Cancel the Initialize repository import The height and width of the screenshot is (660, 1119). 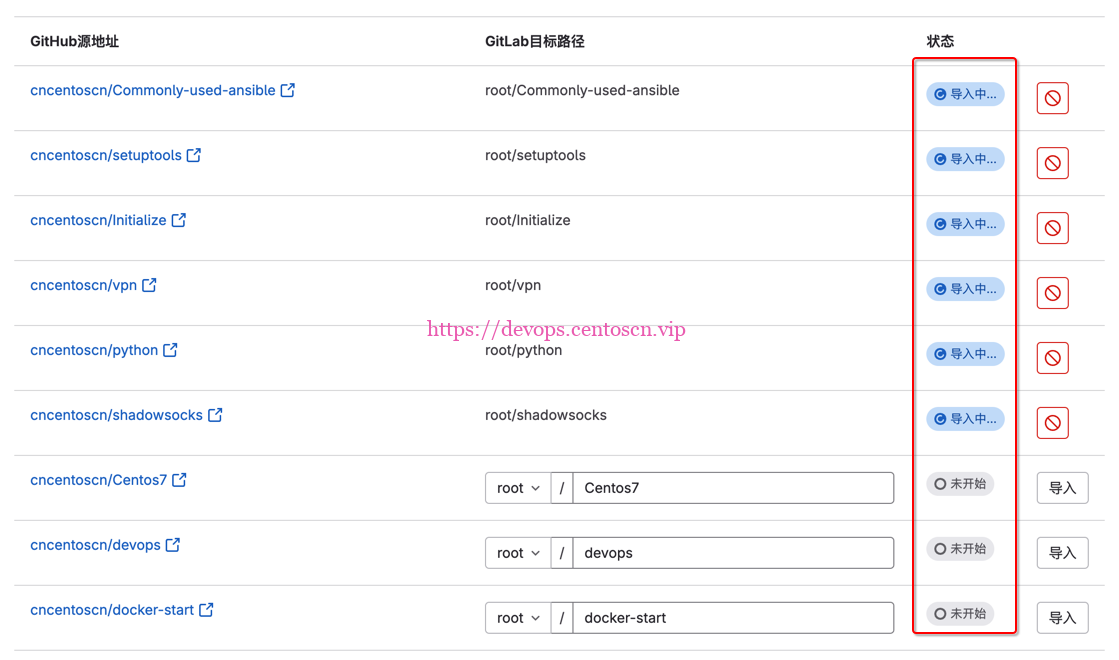click(1052, 228)
